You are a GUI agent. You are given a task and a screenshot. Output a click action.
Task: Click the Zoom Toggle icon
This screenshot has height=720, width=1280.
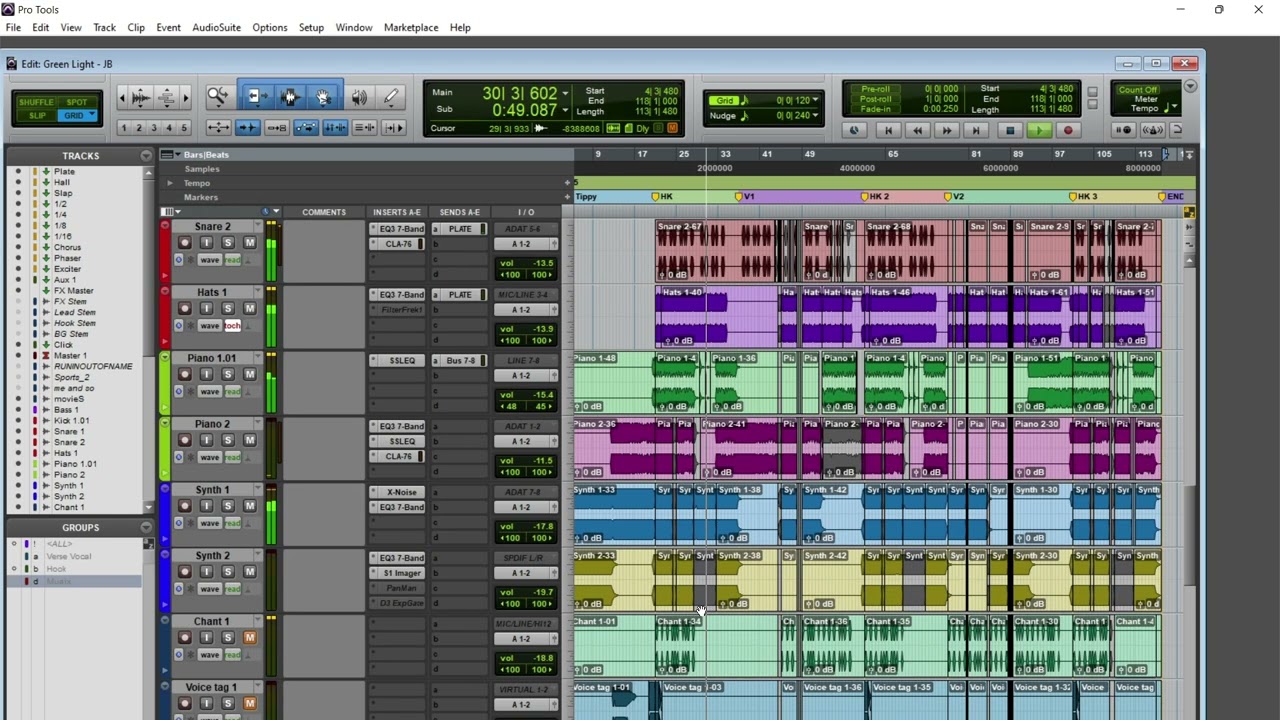pos(218,128)
